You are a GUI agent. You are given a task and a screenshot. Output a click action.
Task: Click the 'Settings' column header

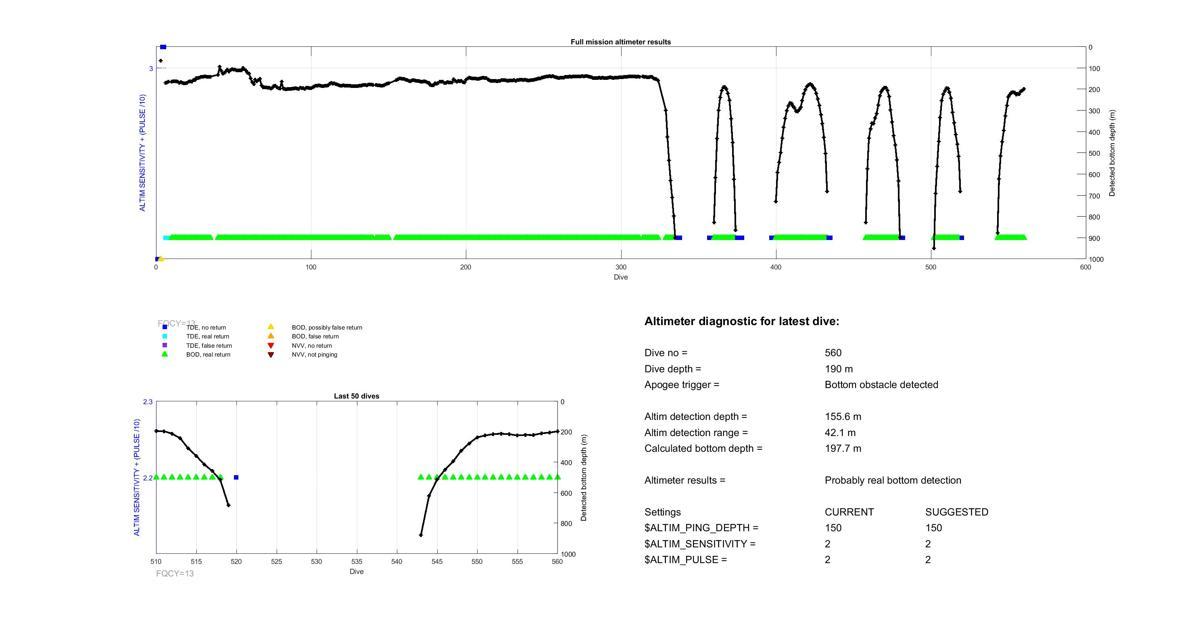[663, 512]
